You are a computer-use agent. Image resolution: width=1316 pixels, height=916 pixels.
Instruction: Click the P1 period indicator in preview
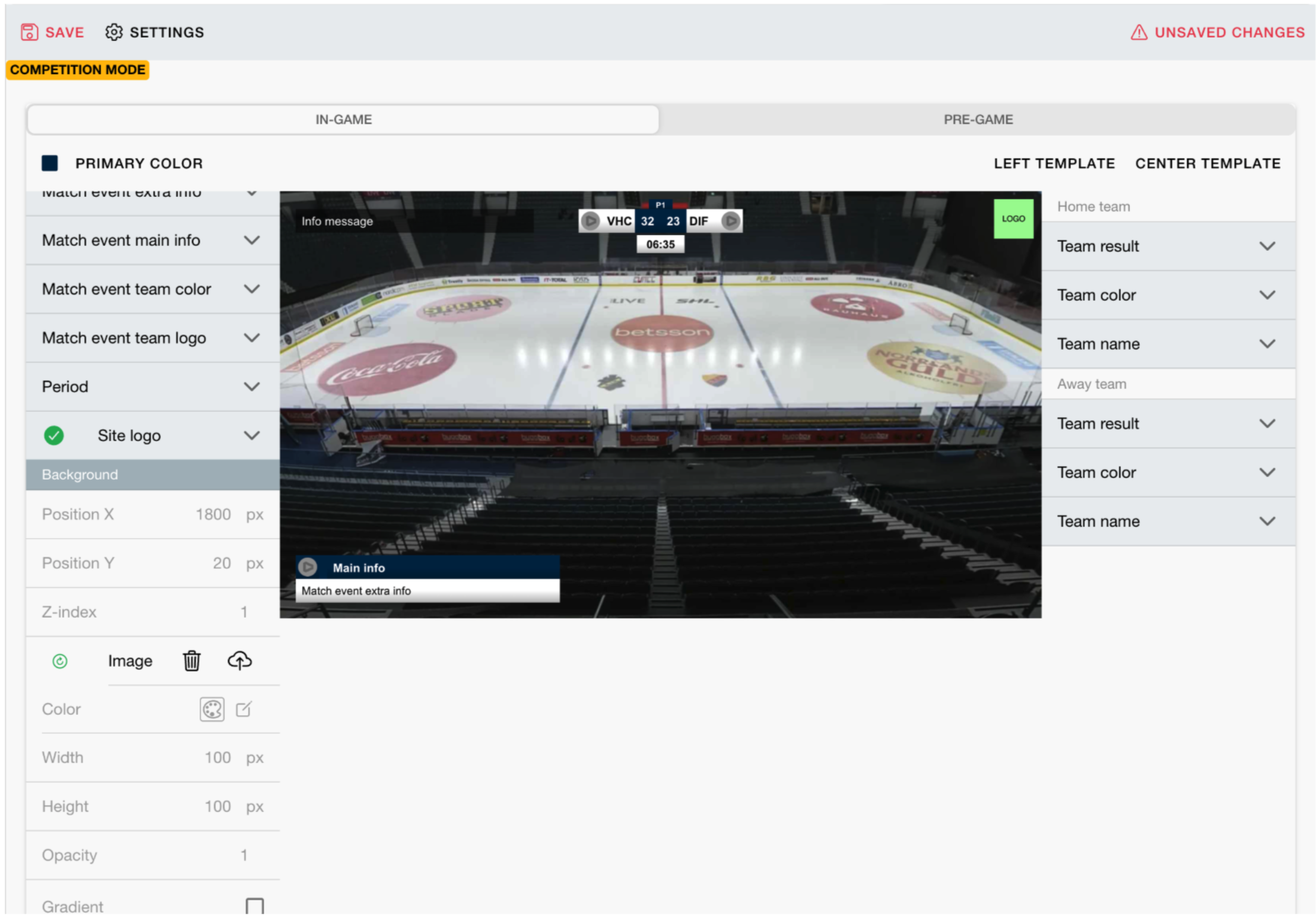click(x=660, y=205)
